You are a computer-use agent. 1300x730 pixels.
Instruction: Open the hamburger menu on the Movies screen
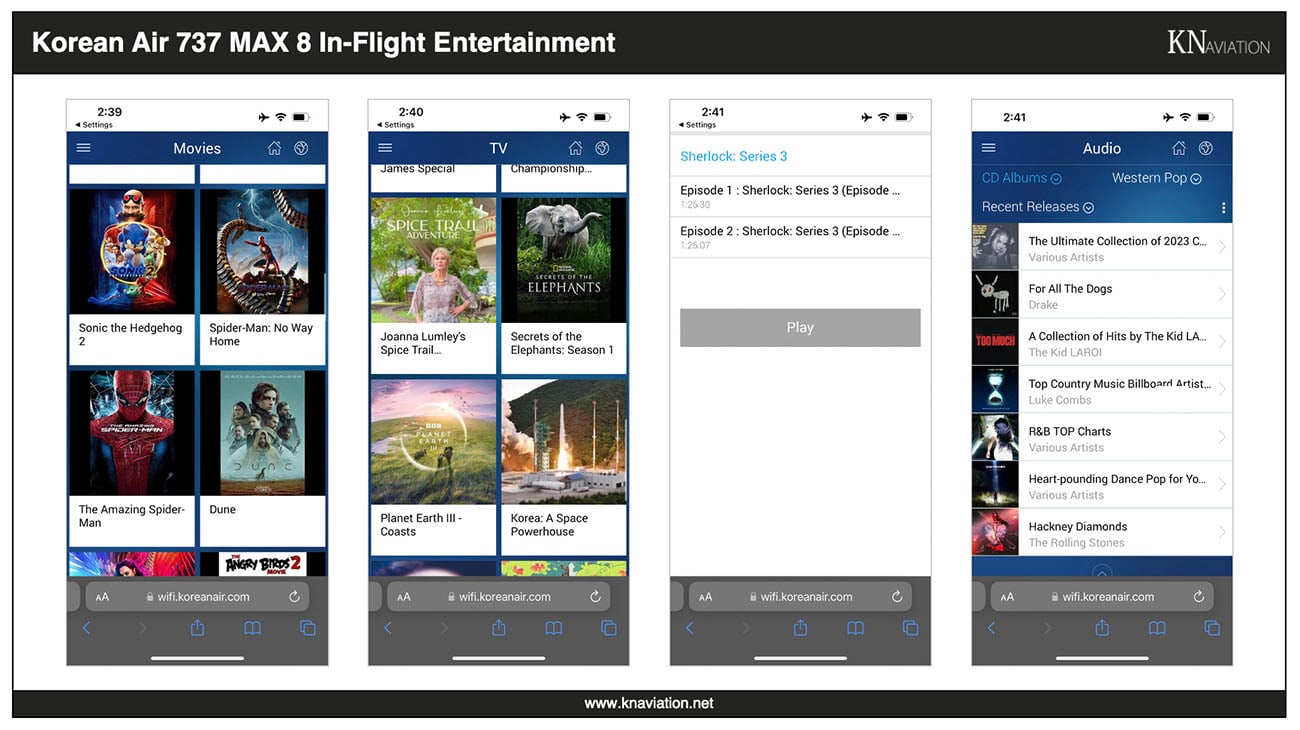point(84,148)
